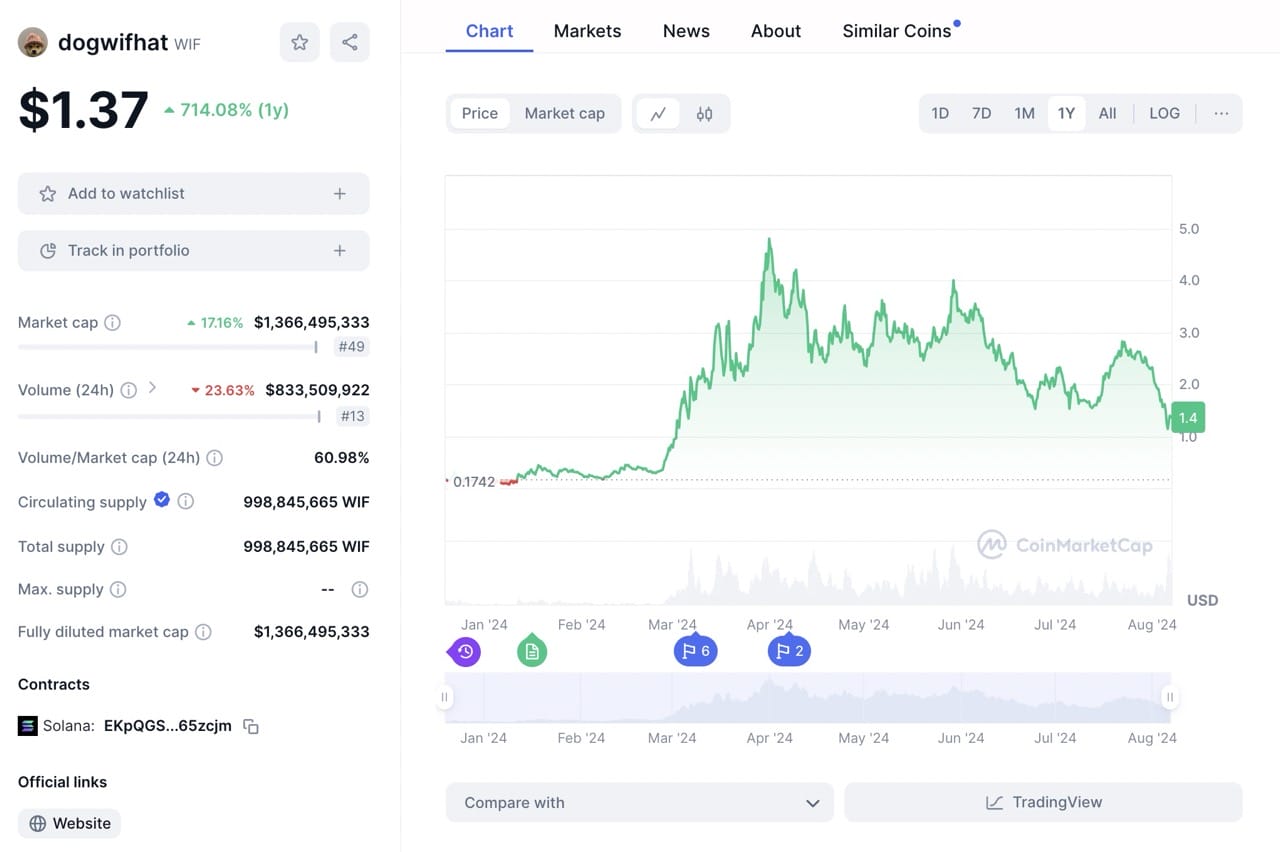The height and width of the screenshot is (852, 1280).
Task: Click the EKpQGS...65zcjm contract address
Action: 167,726
